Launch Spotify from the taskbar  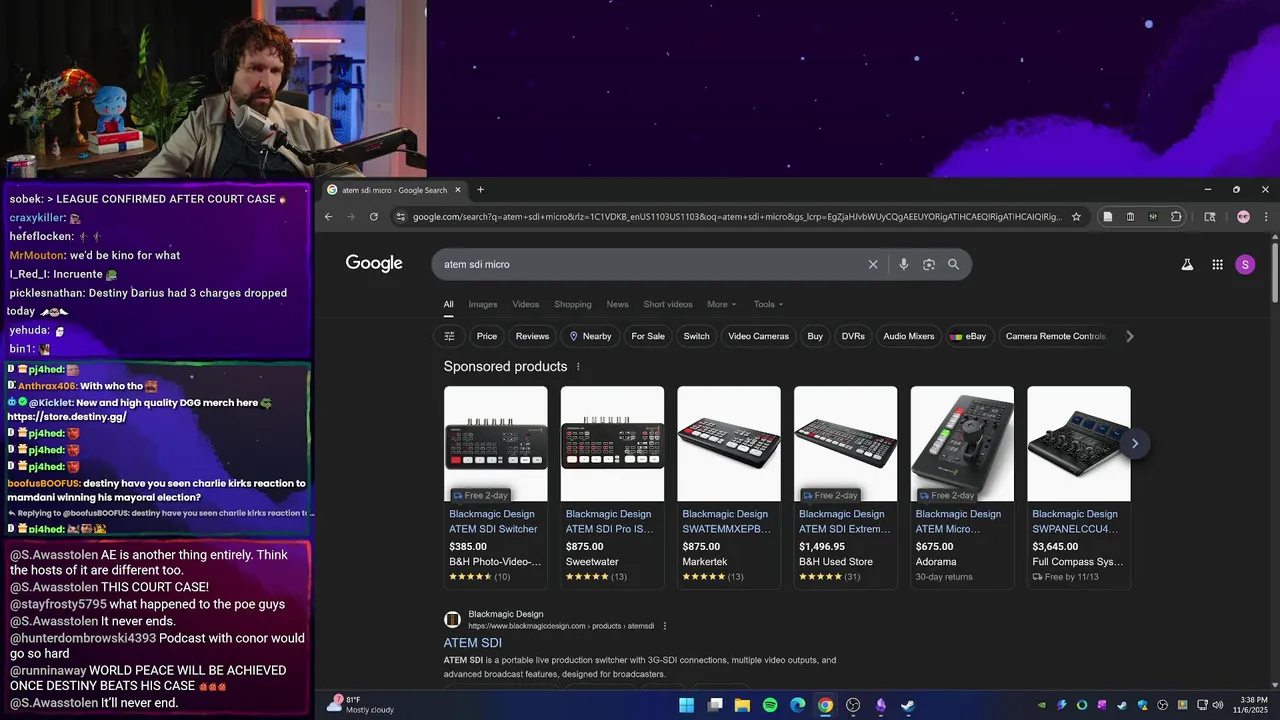[770, 705]
